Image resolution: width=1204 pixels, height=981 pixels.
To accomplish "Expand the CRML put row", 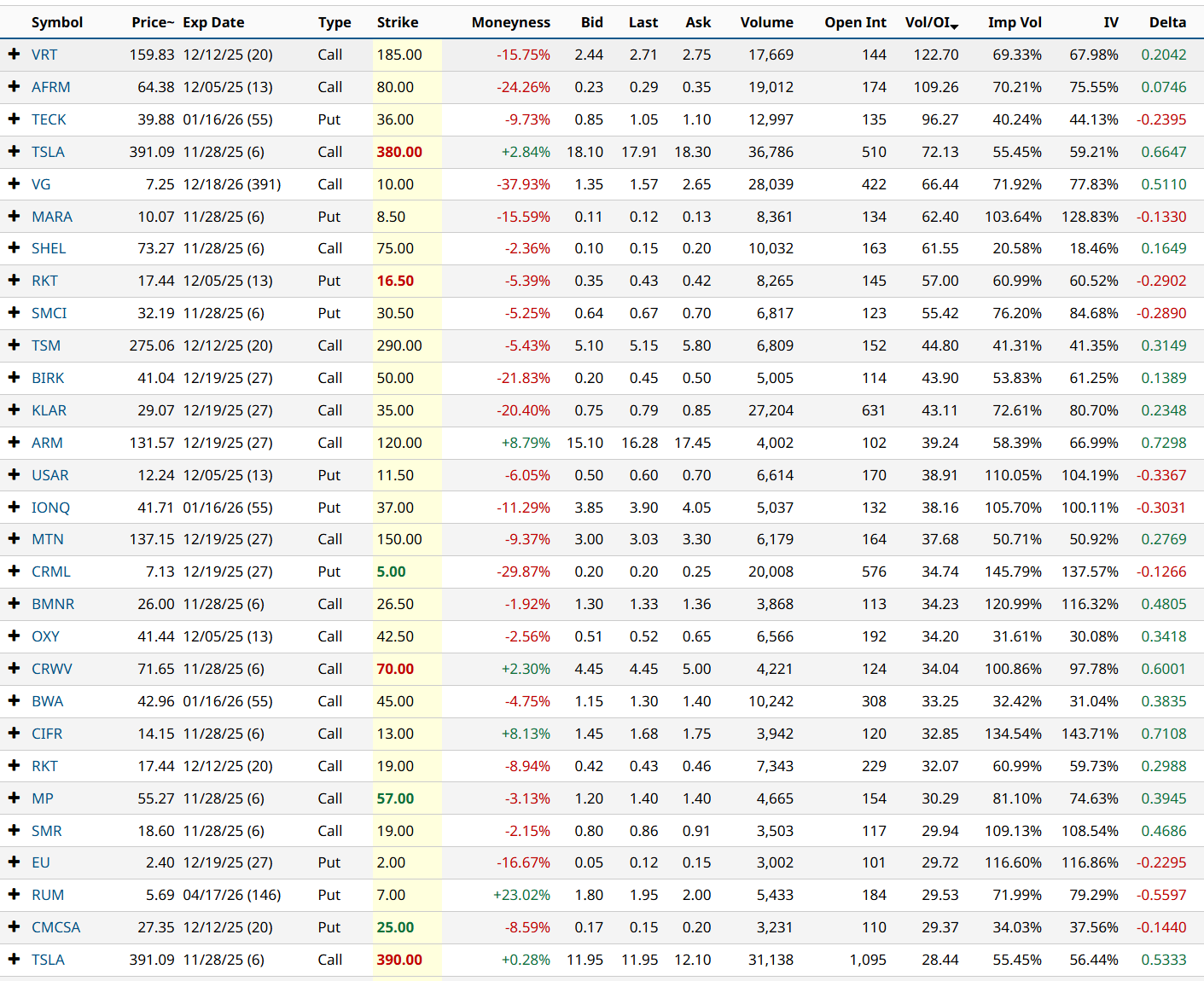I will (14, 572).
